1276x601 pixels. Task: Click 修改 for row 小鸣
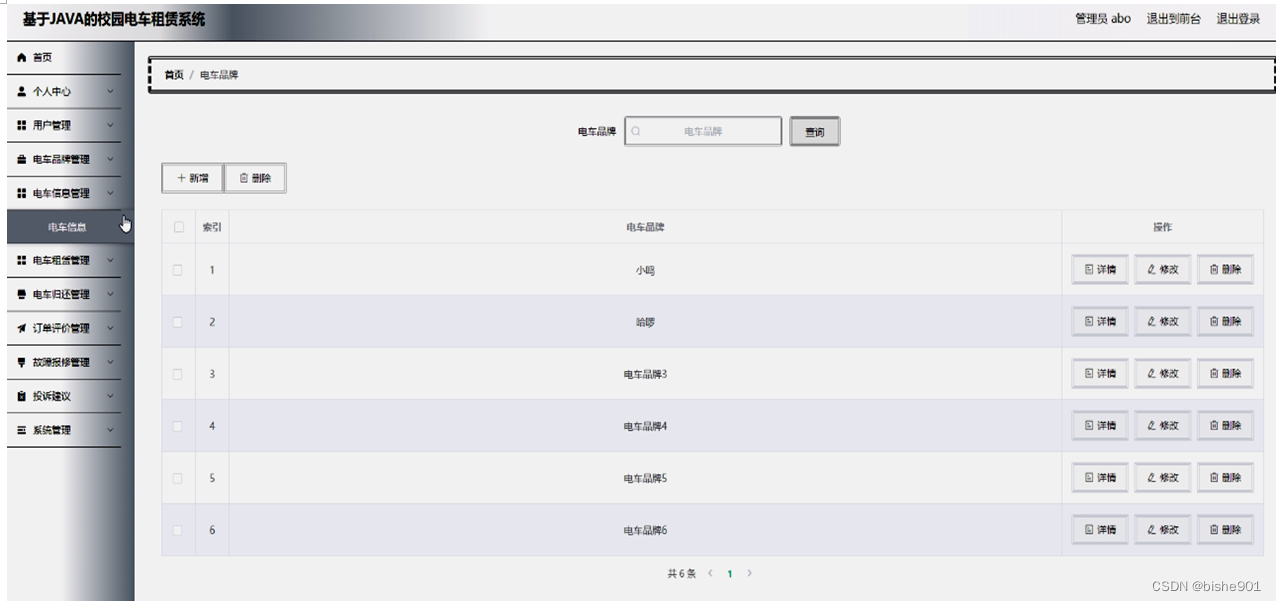click(1163, 269)
